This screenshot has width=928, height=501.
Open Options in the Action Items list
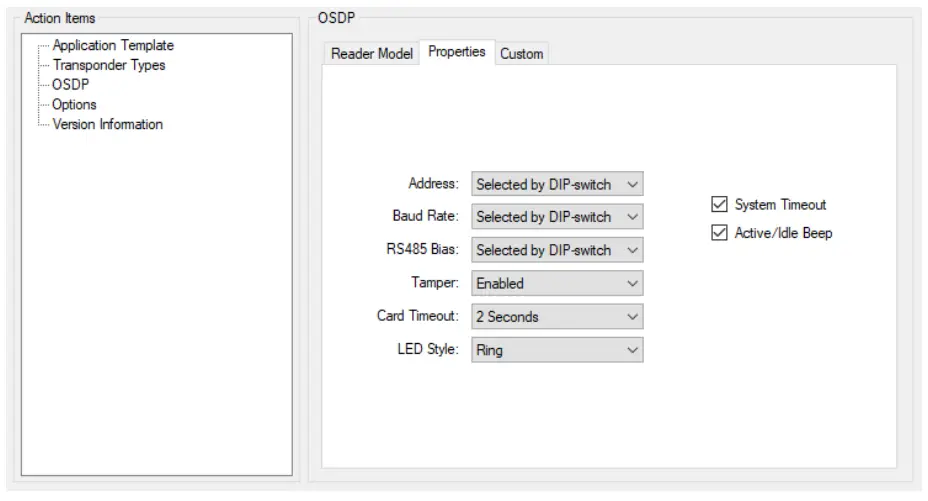[74, 104]
